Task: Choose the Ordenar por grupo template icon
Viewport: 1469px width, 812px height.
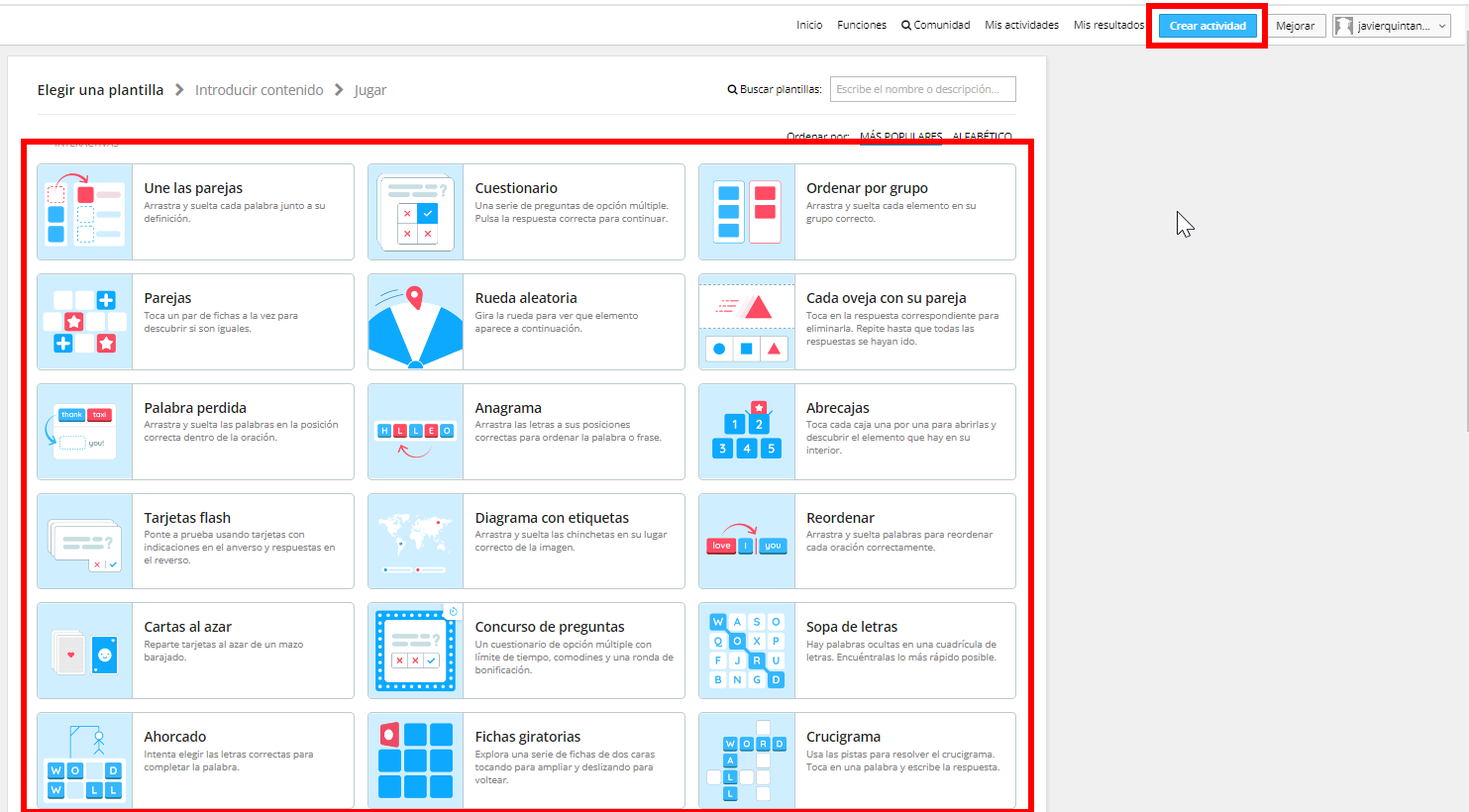Action: click(x=747, y=212)
